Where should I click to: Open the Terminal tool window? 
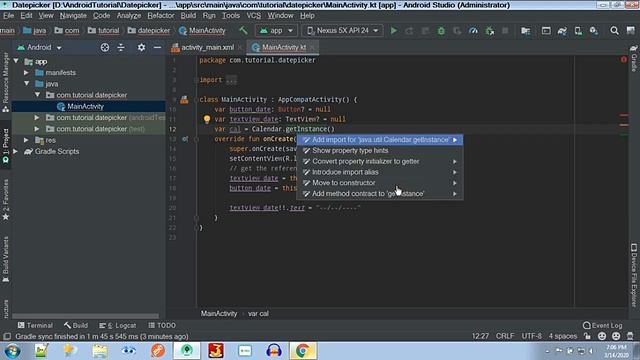click(x=35, y=325)
